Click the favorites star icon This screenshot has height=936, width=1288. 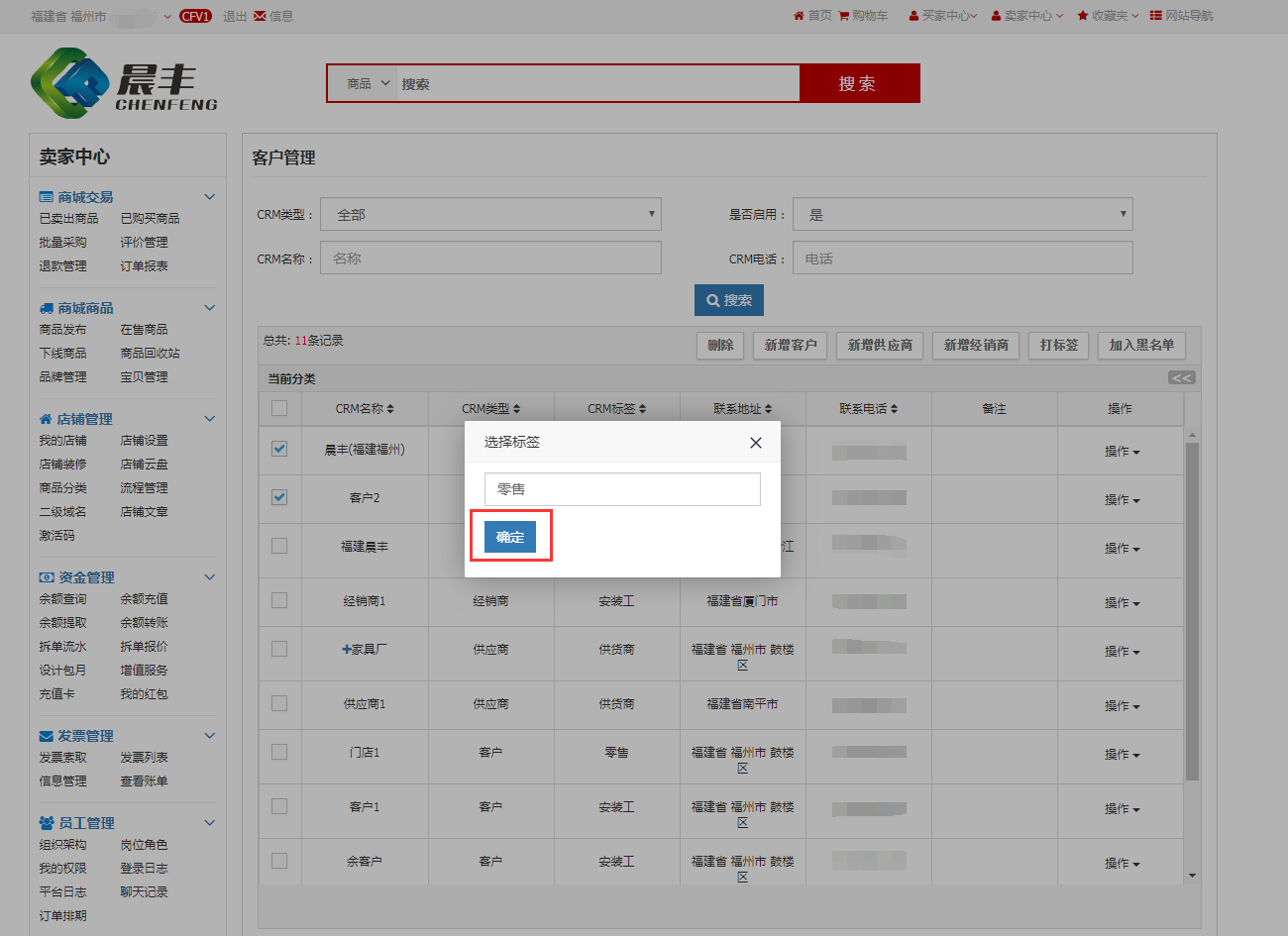[x=1083, y=16]
